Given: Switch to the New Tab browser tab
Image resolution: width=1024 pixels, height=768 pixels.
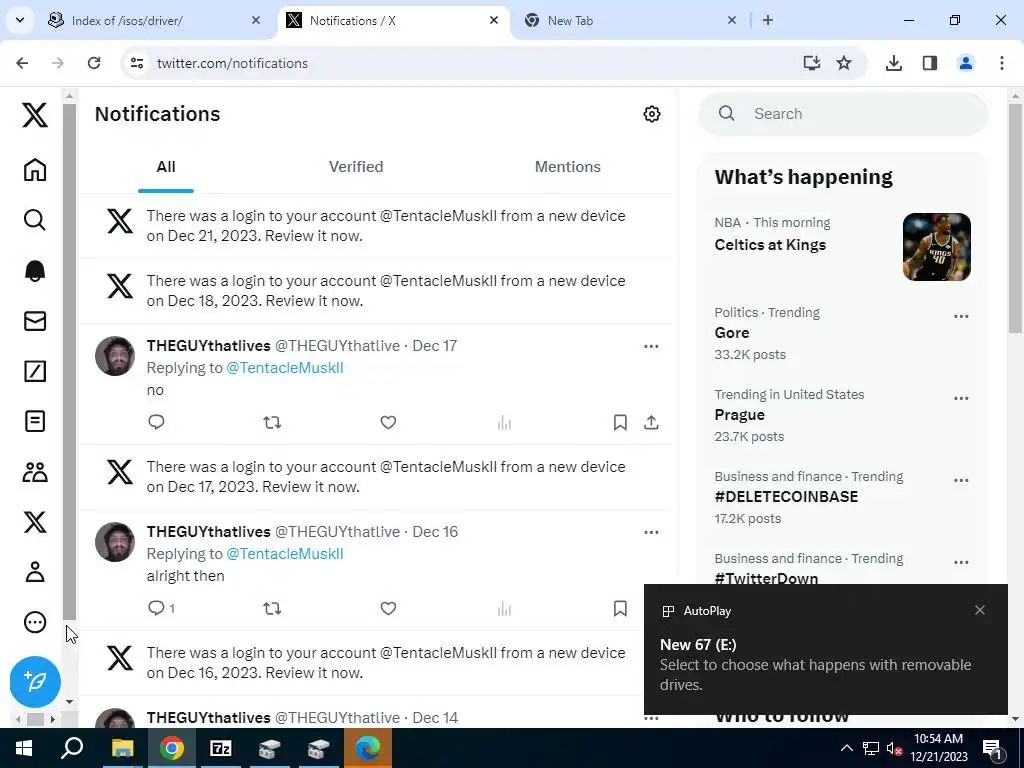Looking at the screenshot, I should (630, 21).
